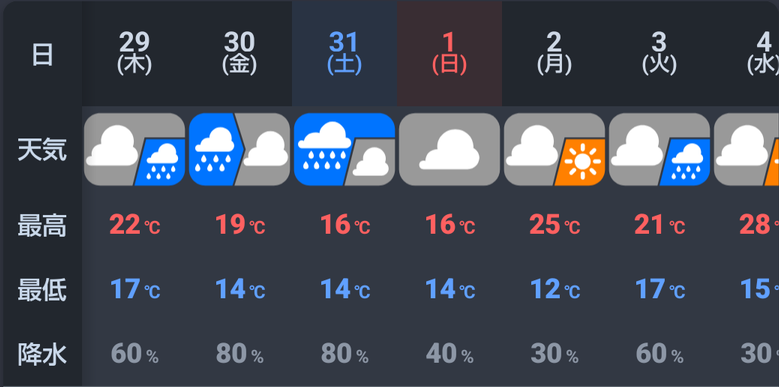This screenshot has width=779, height=387.
Task: Click the 最高 row label
Action: click(x=42, y=227)
